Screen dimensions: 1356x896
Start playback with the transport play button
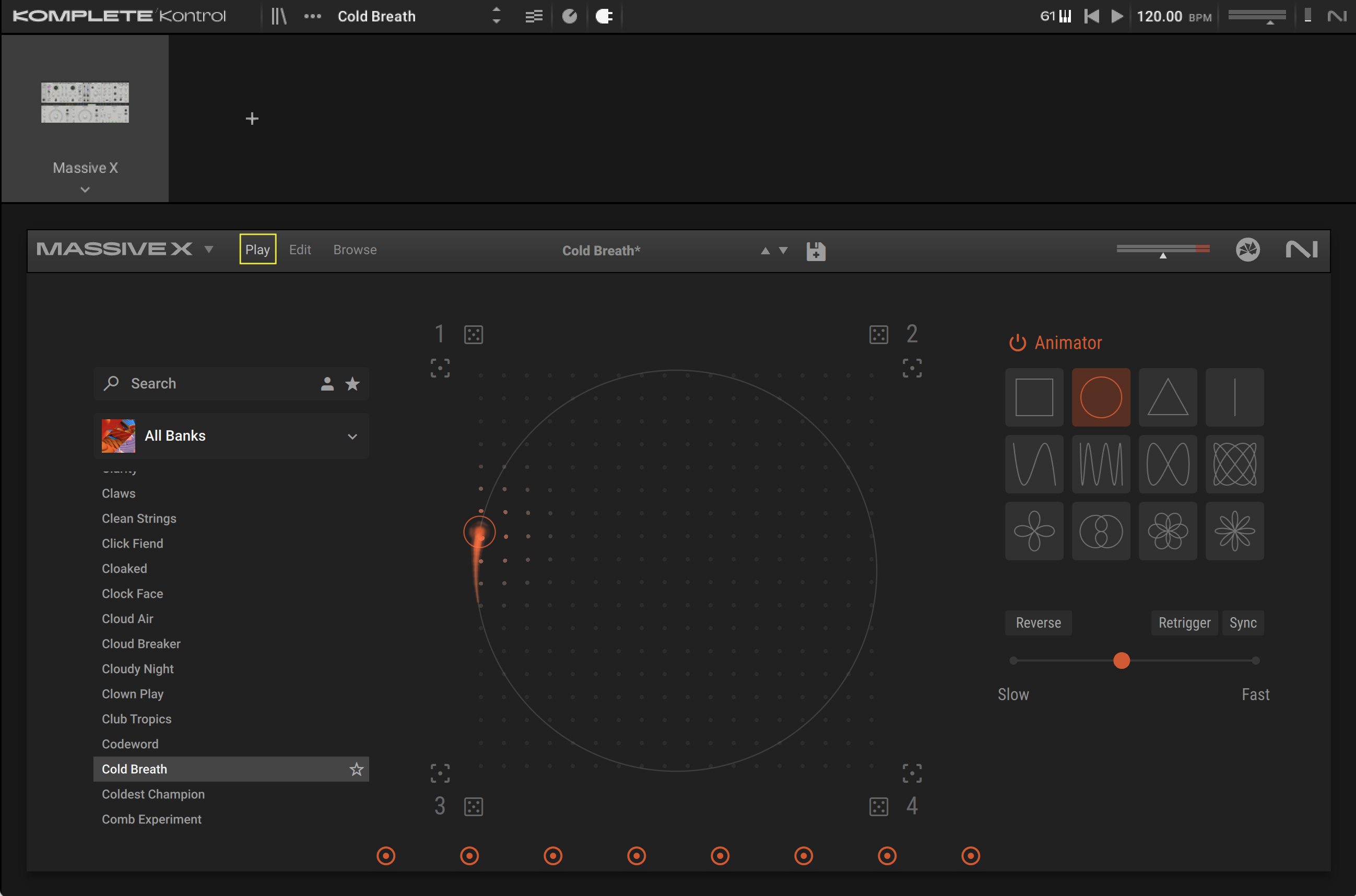(1117, 16)
